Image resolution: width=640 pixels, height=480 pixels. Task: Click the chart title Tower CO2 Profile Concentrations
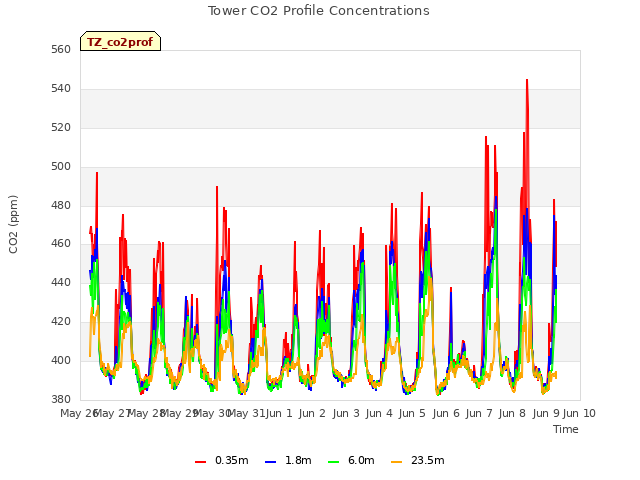click(319, 11)
